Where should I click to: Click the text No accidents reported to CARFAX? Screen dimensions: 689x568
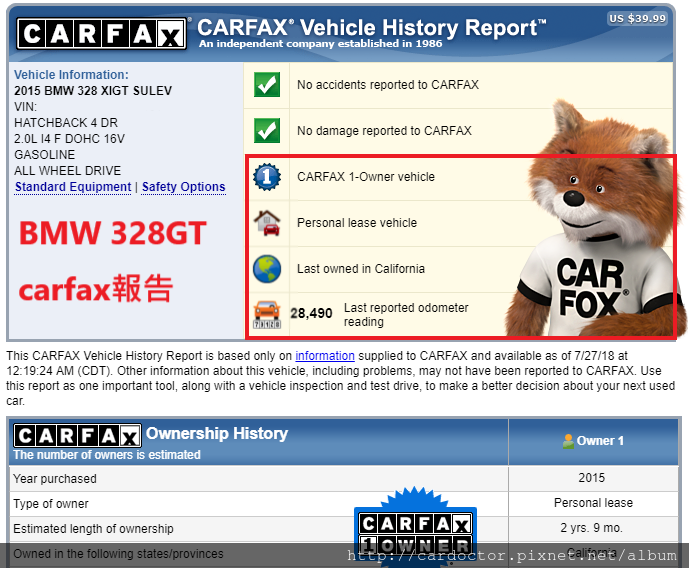(388, 85)
